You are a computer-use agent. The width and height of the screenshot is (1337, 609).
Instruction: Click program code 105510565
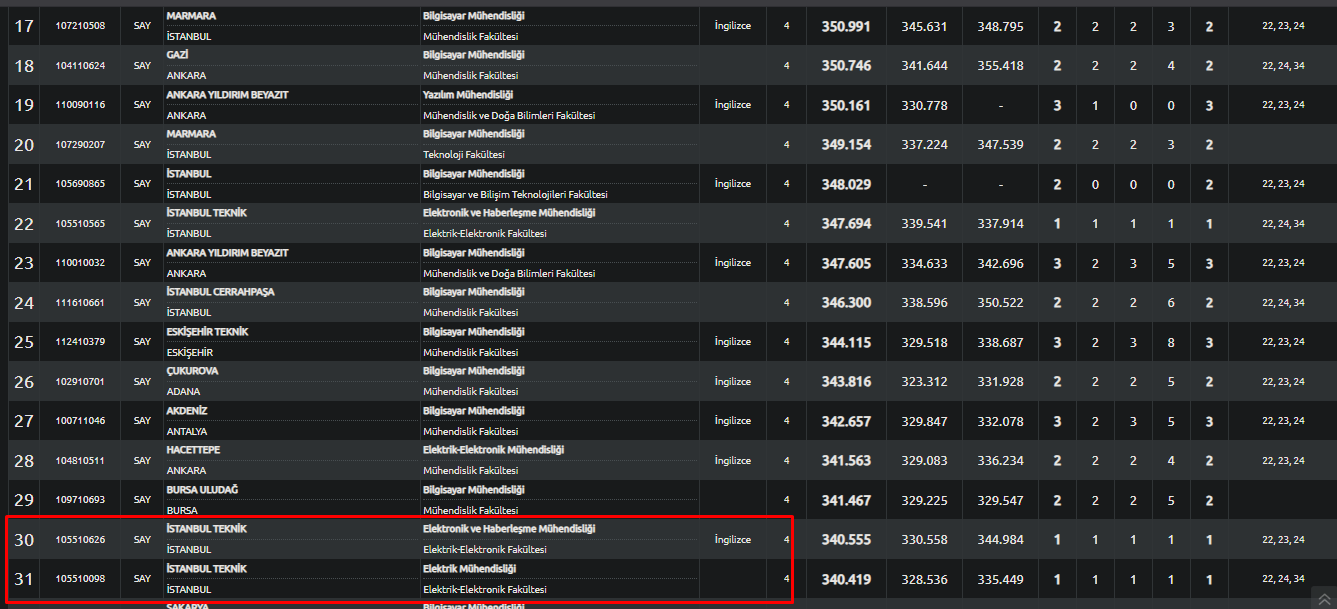click(x=81, y=223)
